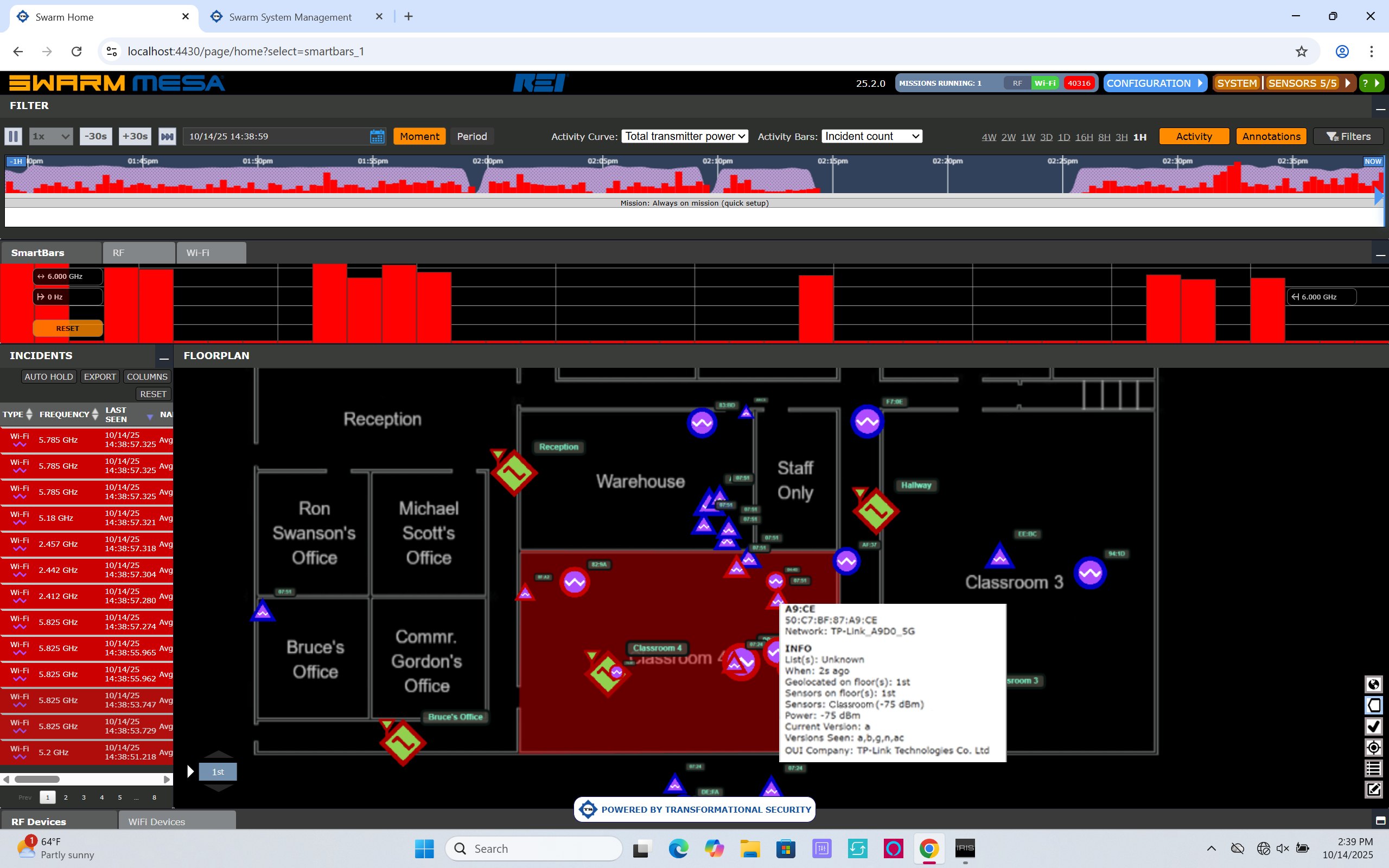Click the 6.000 GHz span field
The height and width of the screenshot is (868, 1389).
[68, 276]
